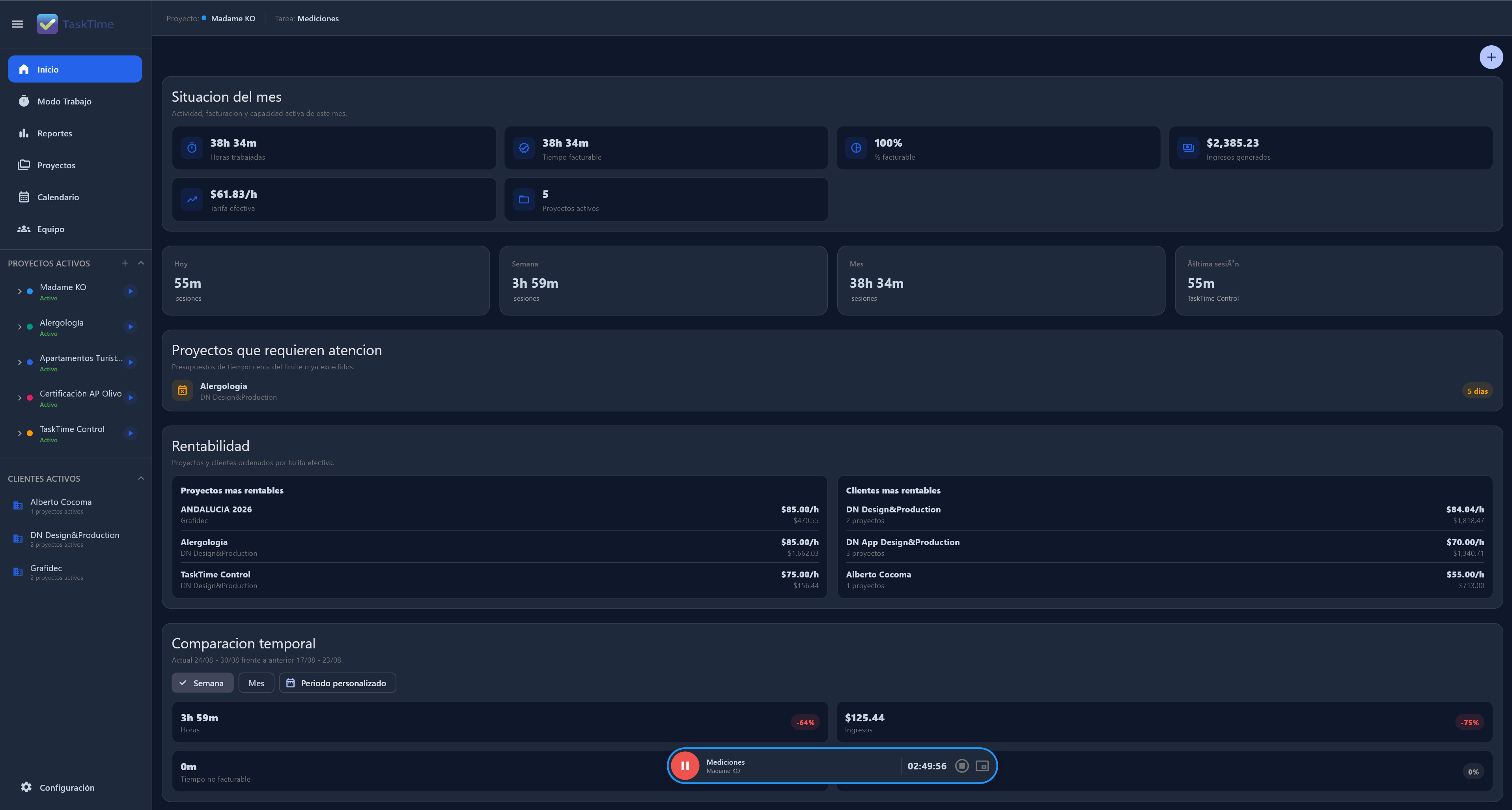Image resolution: width=1512 pixels, height=810 pixels.
Task: Choose Periodo personalizado range
Action: coord(338,683)
